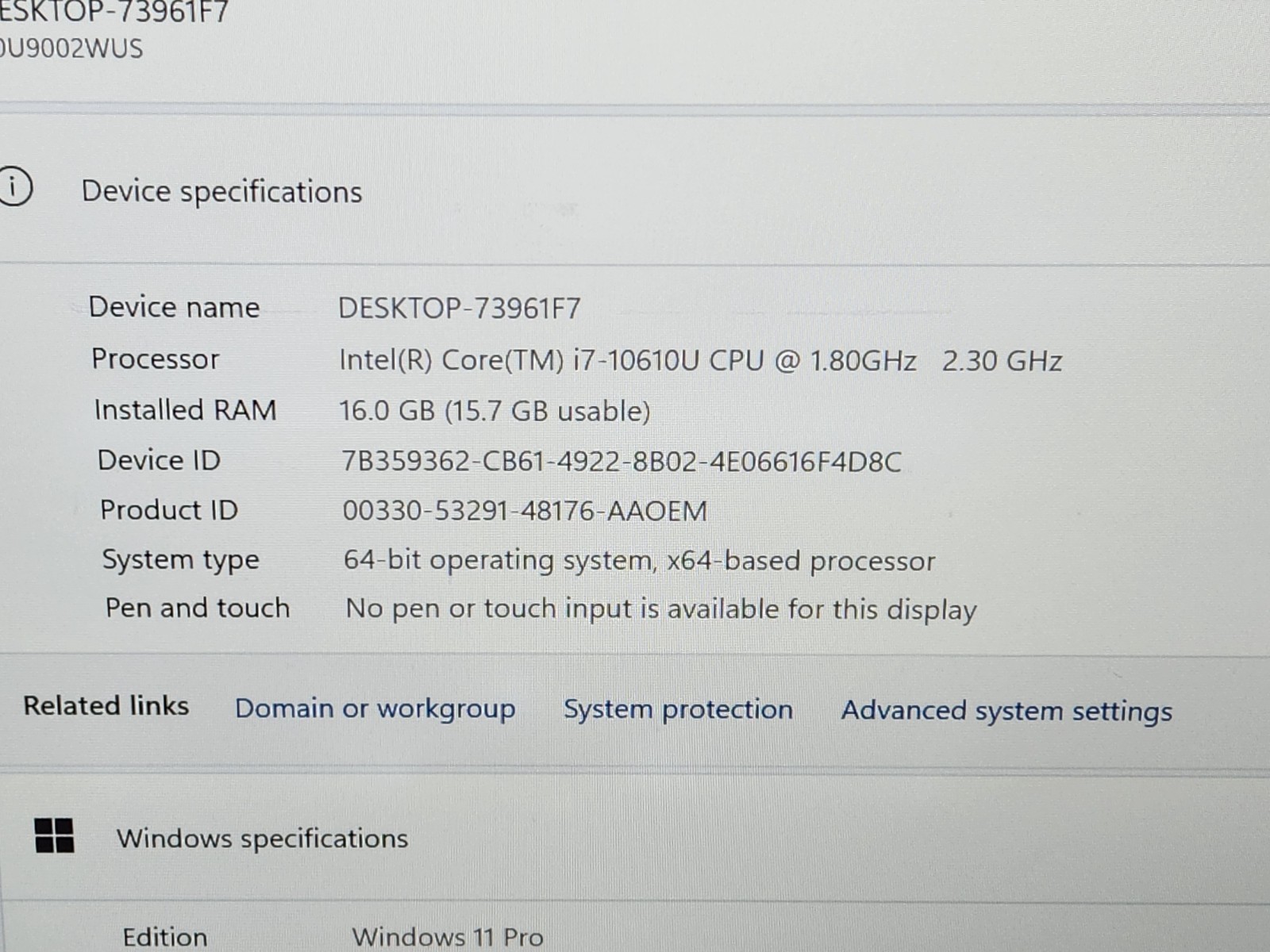This screenshot has height=952, width=1270.
Task: Click the Pen and touch label
Action: 198,608
